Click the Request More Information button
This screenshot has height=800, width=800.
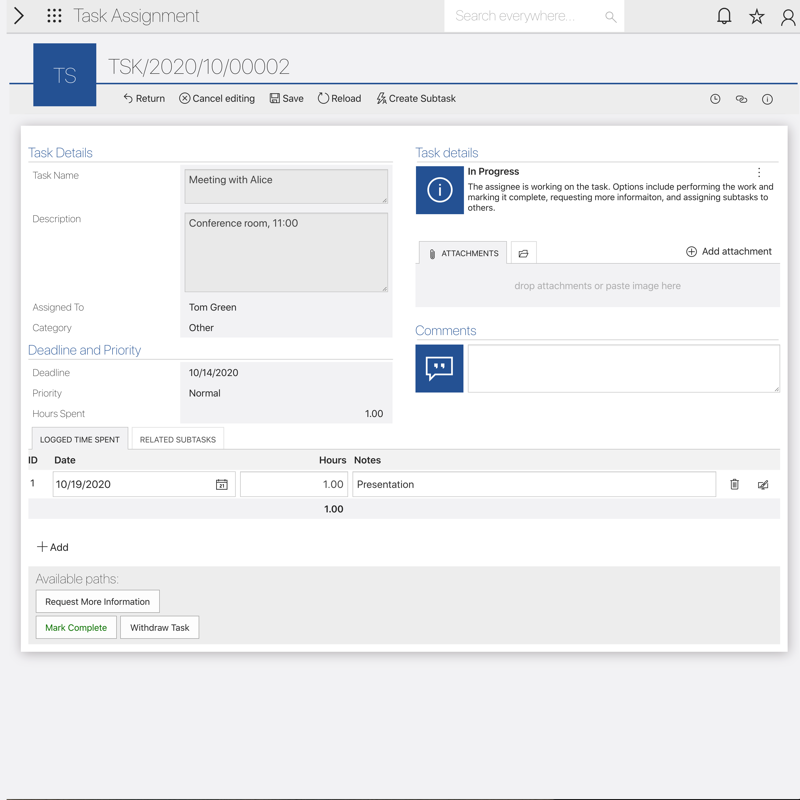[97, 602]
